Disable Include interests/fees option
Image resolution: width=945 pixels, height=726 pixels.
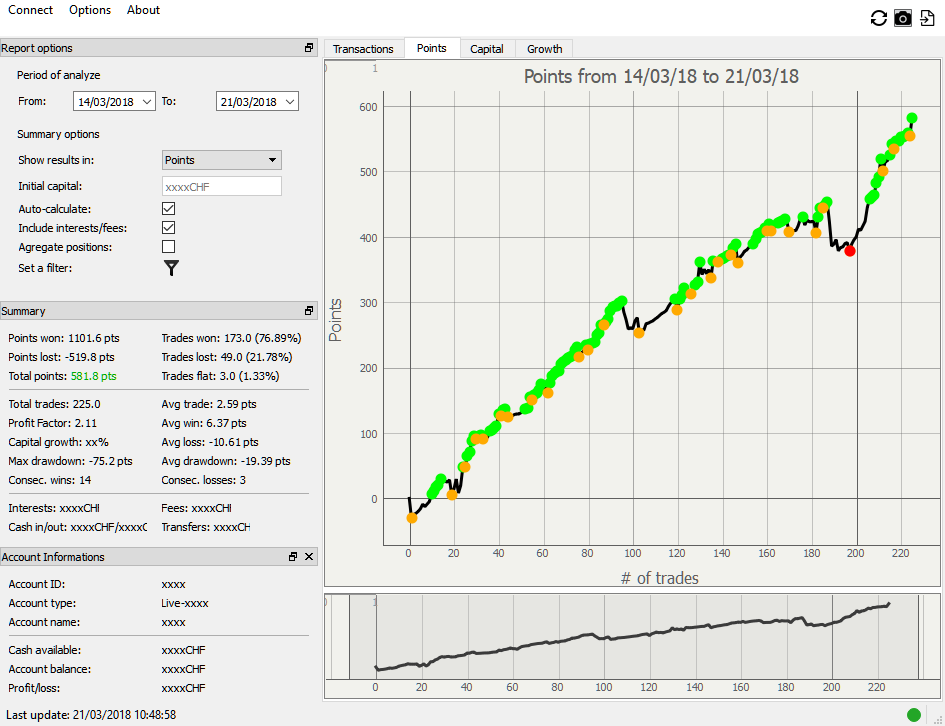(169, 228)
